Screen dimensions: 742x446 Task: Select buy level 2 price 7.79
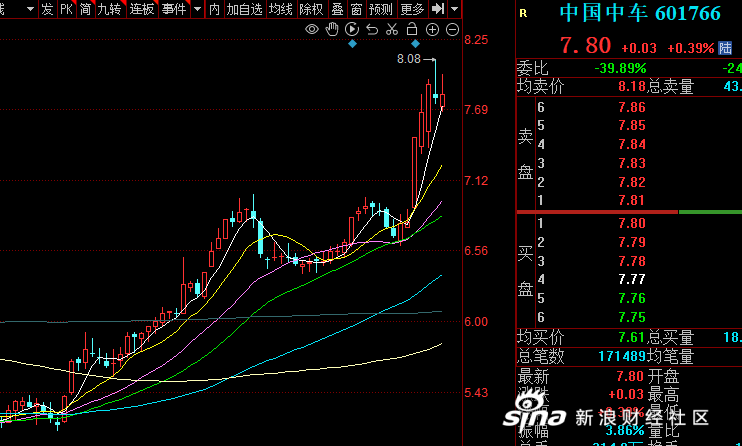pyautogui.click(x=632, y=242)
